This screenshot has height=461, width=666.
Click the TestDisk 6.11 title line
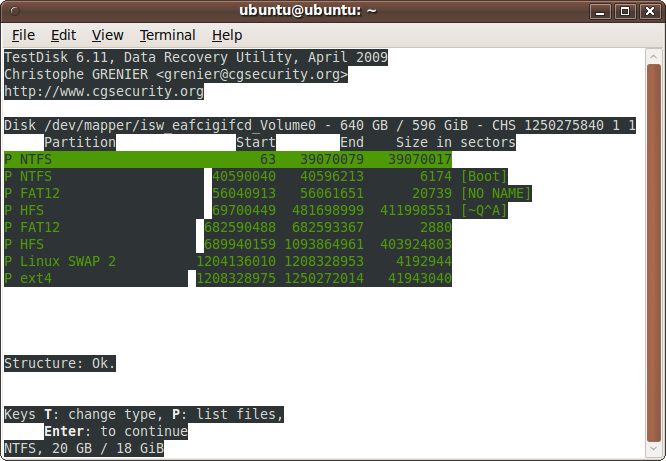(196, 57)
